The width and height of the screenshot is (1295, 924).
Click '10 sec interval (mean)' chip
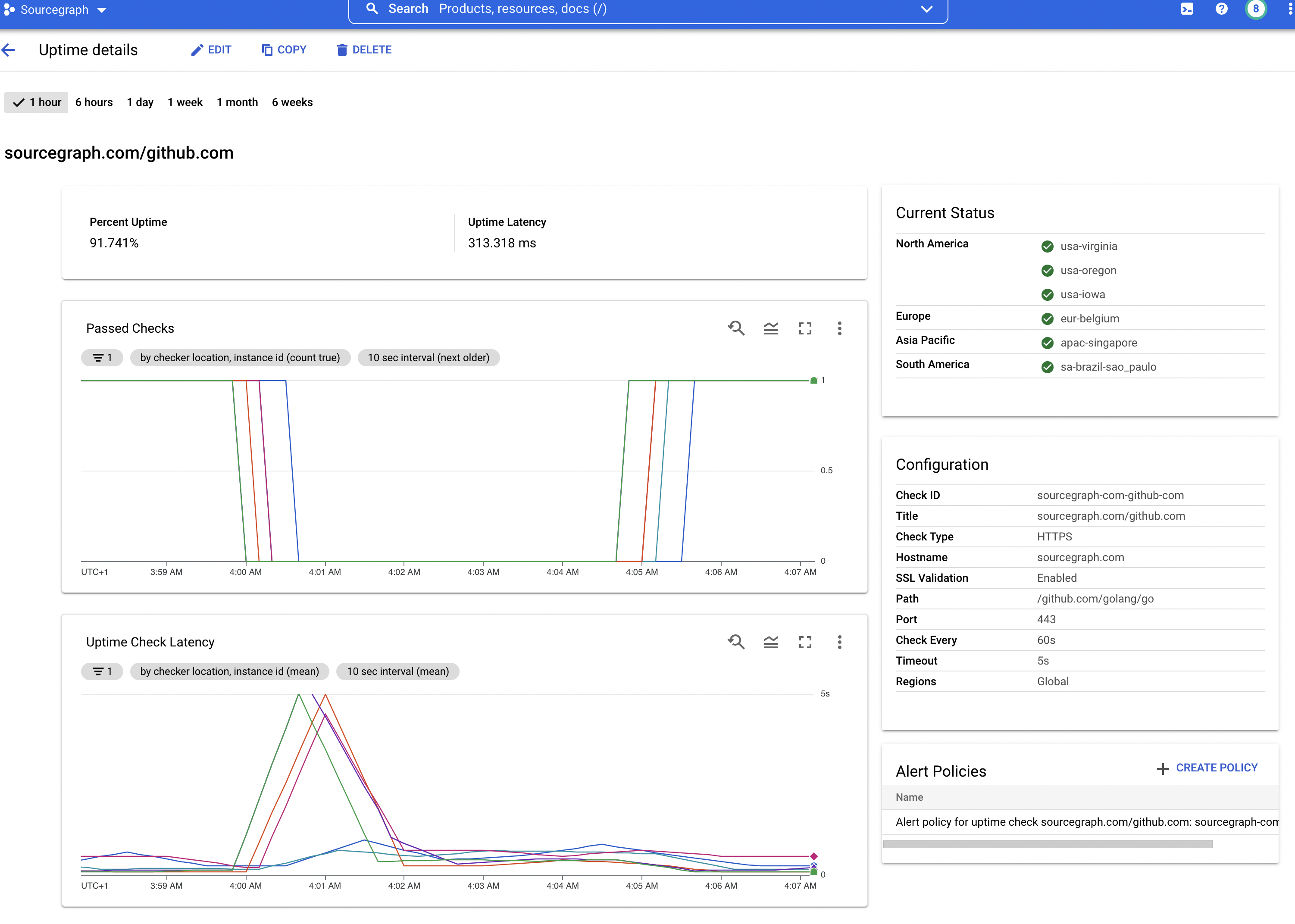(x=398, y=671)
